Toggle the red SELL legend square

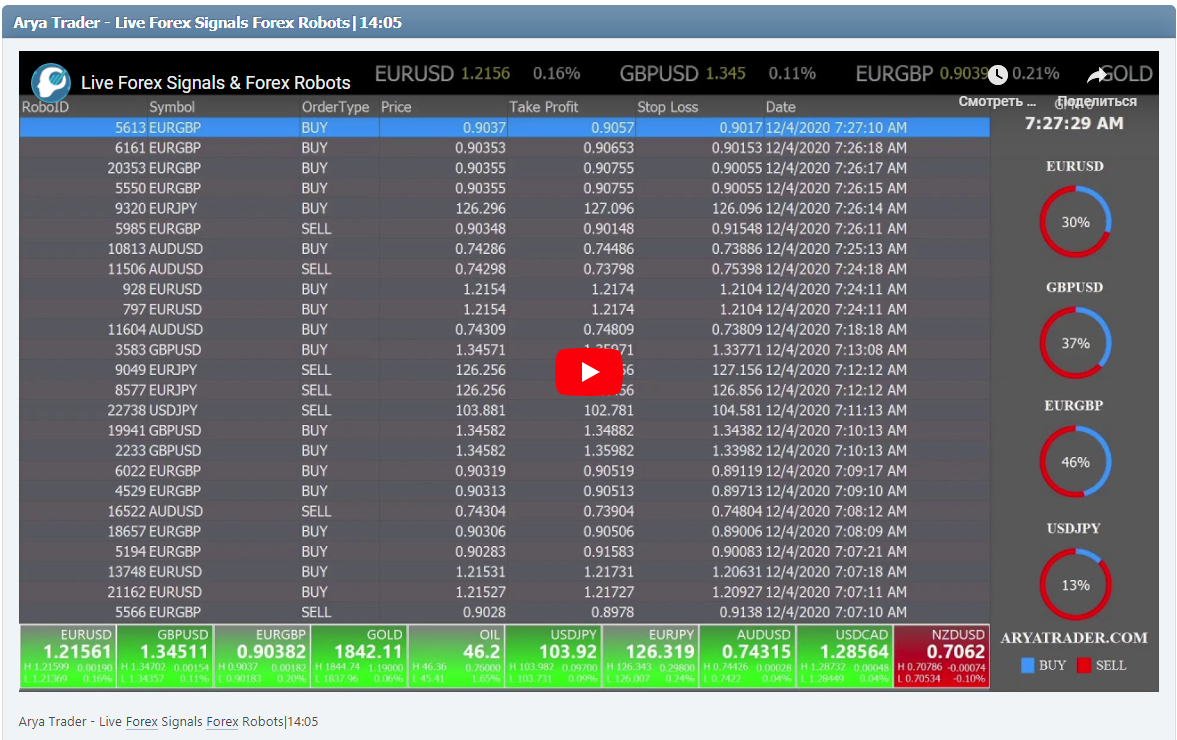tap(1084, 665)
